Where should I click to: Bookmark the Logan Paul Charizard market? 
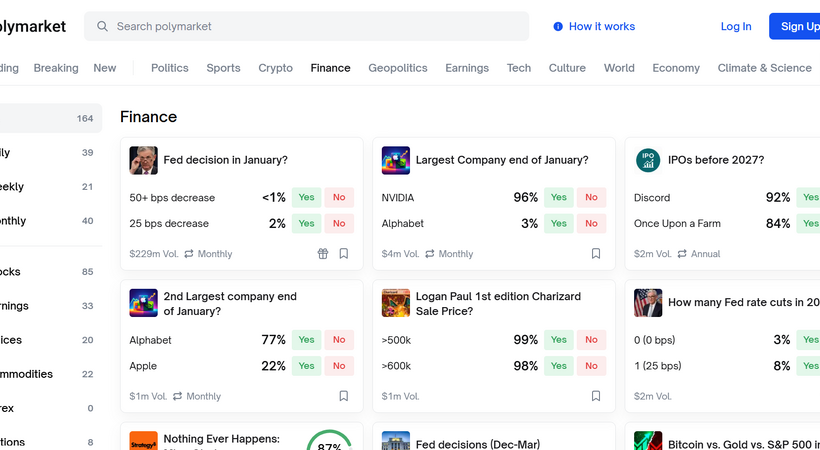pos(596,396)
